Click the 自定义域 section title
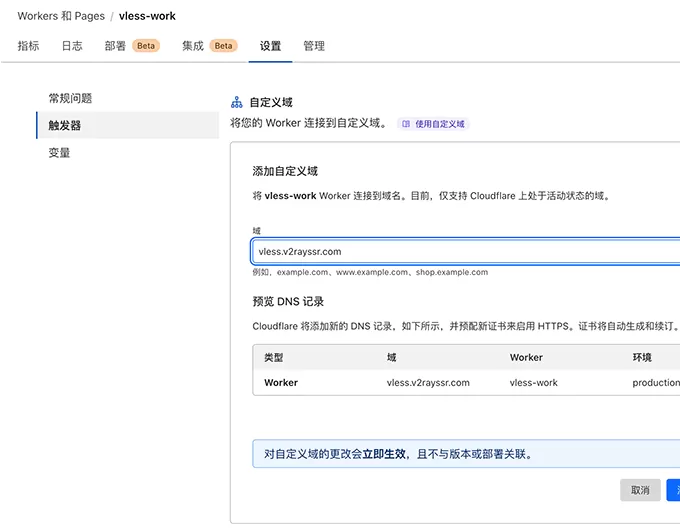680x532 pixels. coord(271,102)
